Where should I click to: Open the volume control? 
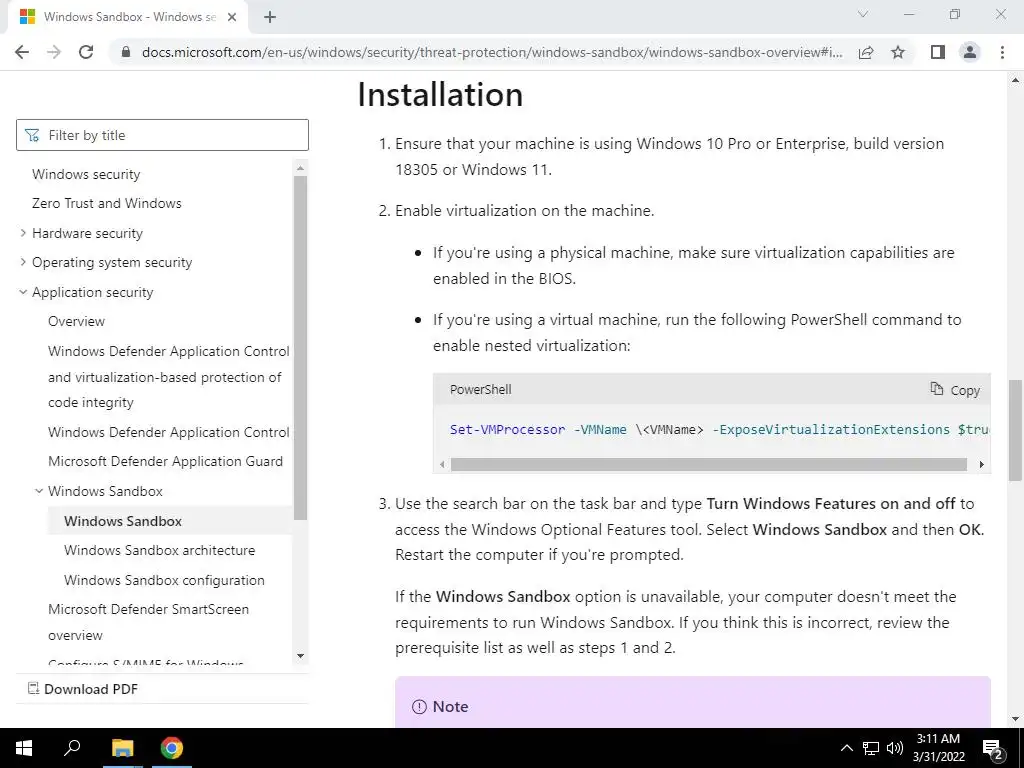895,748
